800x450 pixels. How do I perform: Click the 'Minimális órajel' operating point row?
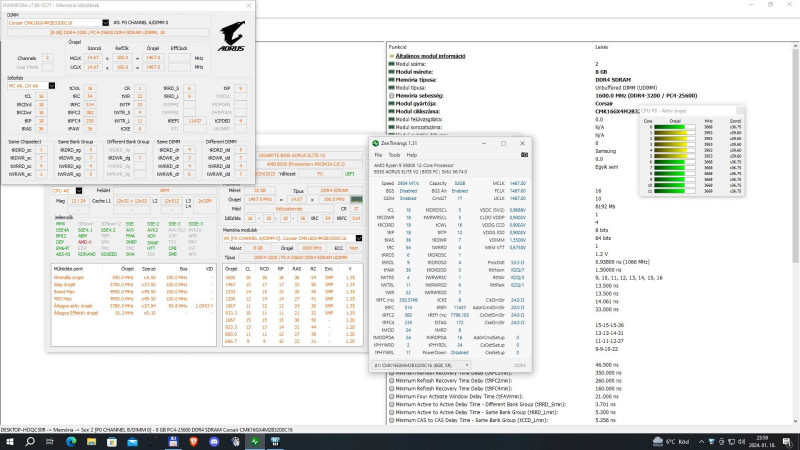133,278
